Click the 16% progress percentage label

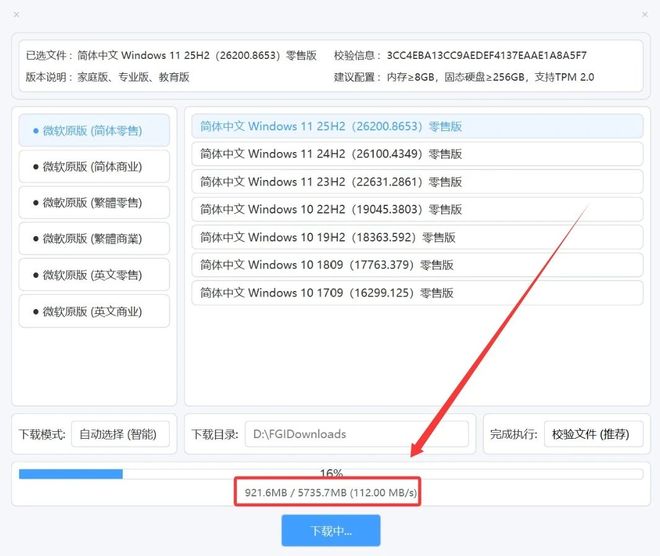click(331, 473)
